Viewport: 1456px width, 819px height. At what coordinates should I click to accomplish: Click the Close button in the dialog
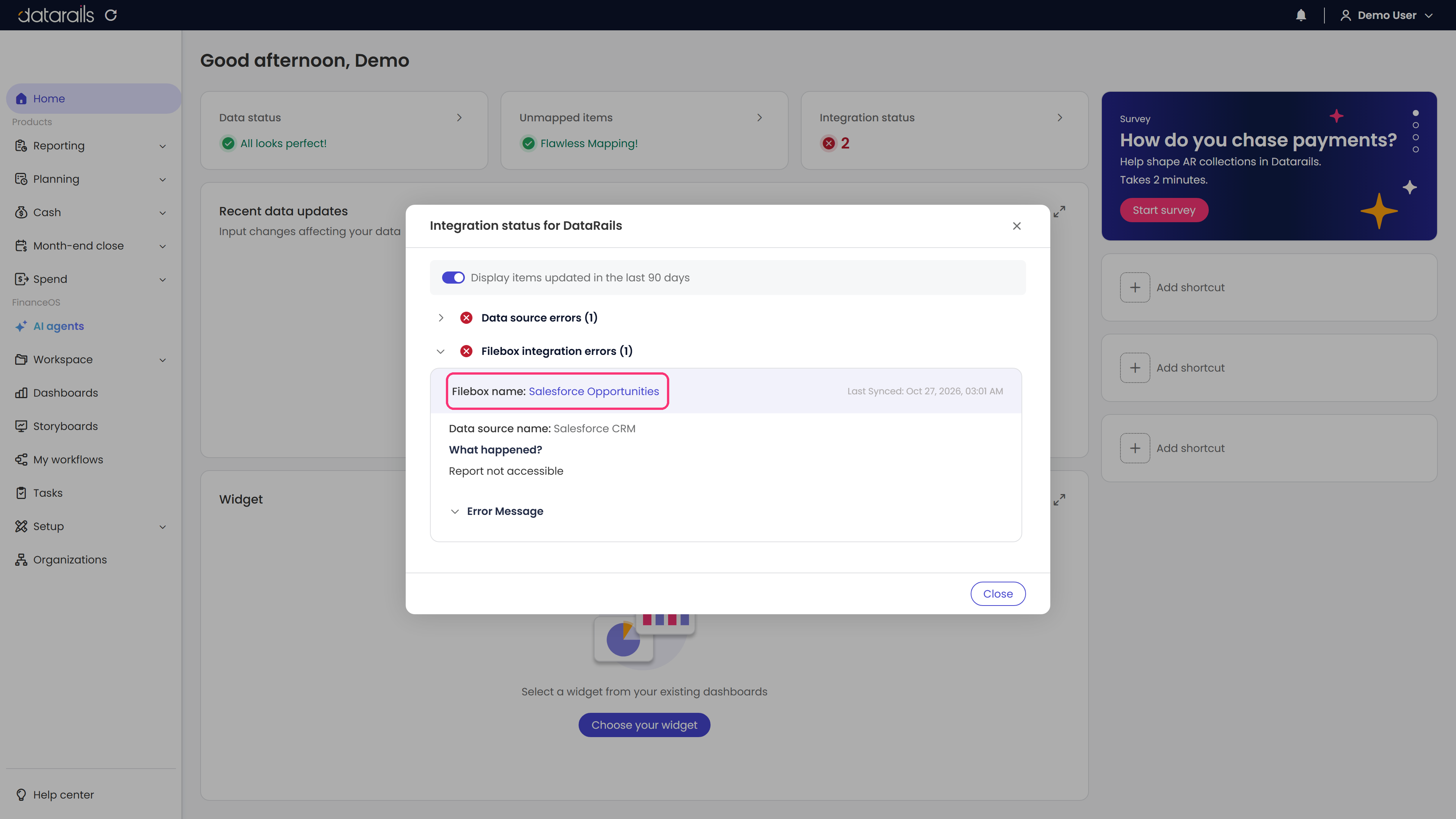tap(998, 593)
